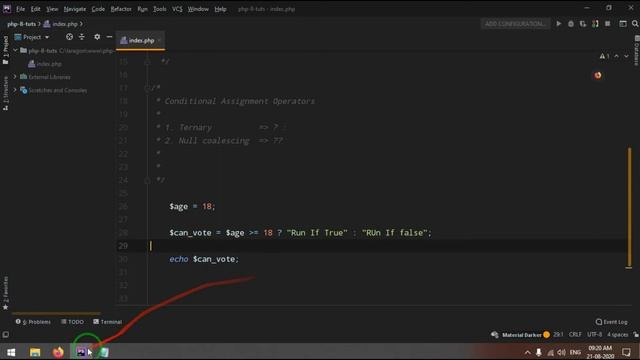Expand Scratches and Consoles node
The height and width of the screenshot is (360, 640).
(x=15, y=90)
